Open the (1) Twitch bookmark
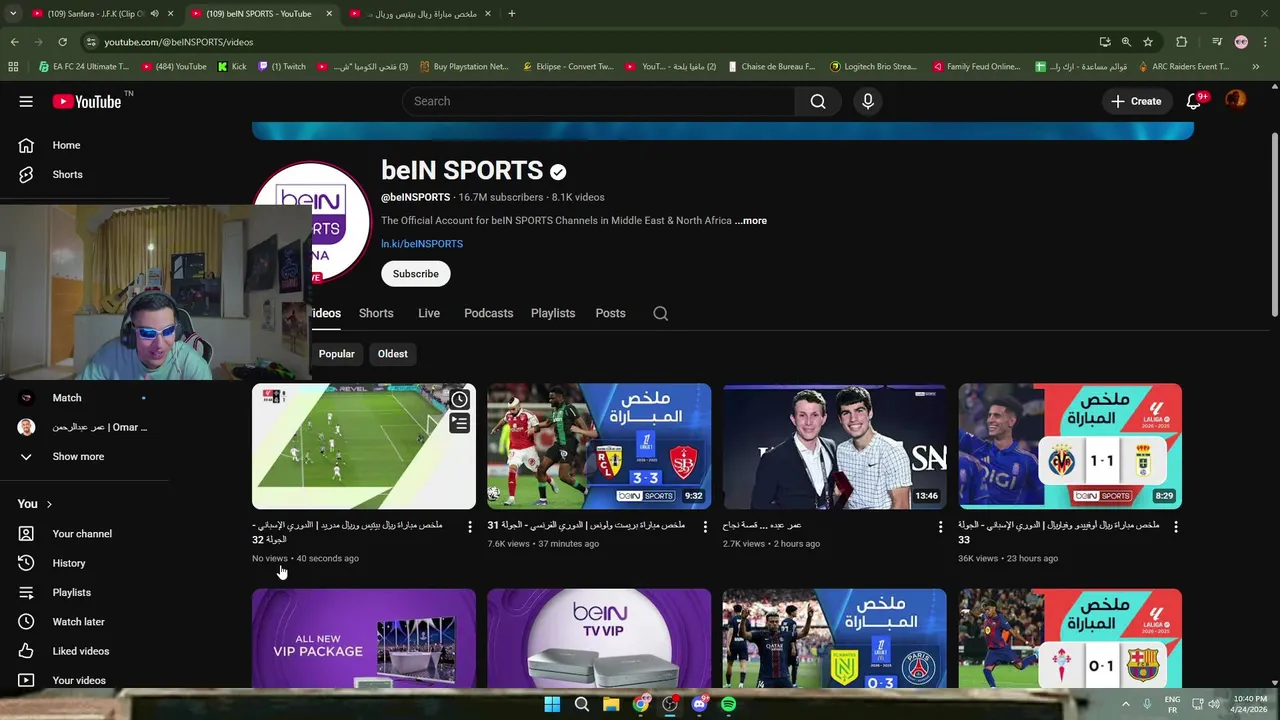This screenshot has width=1280, height=720. tap(282, 67)
